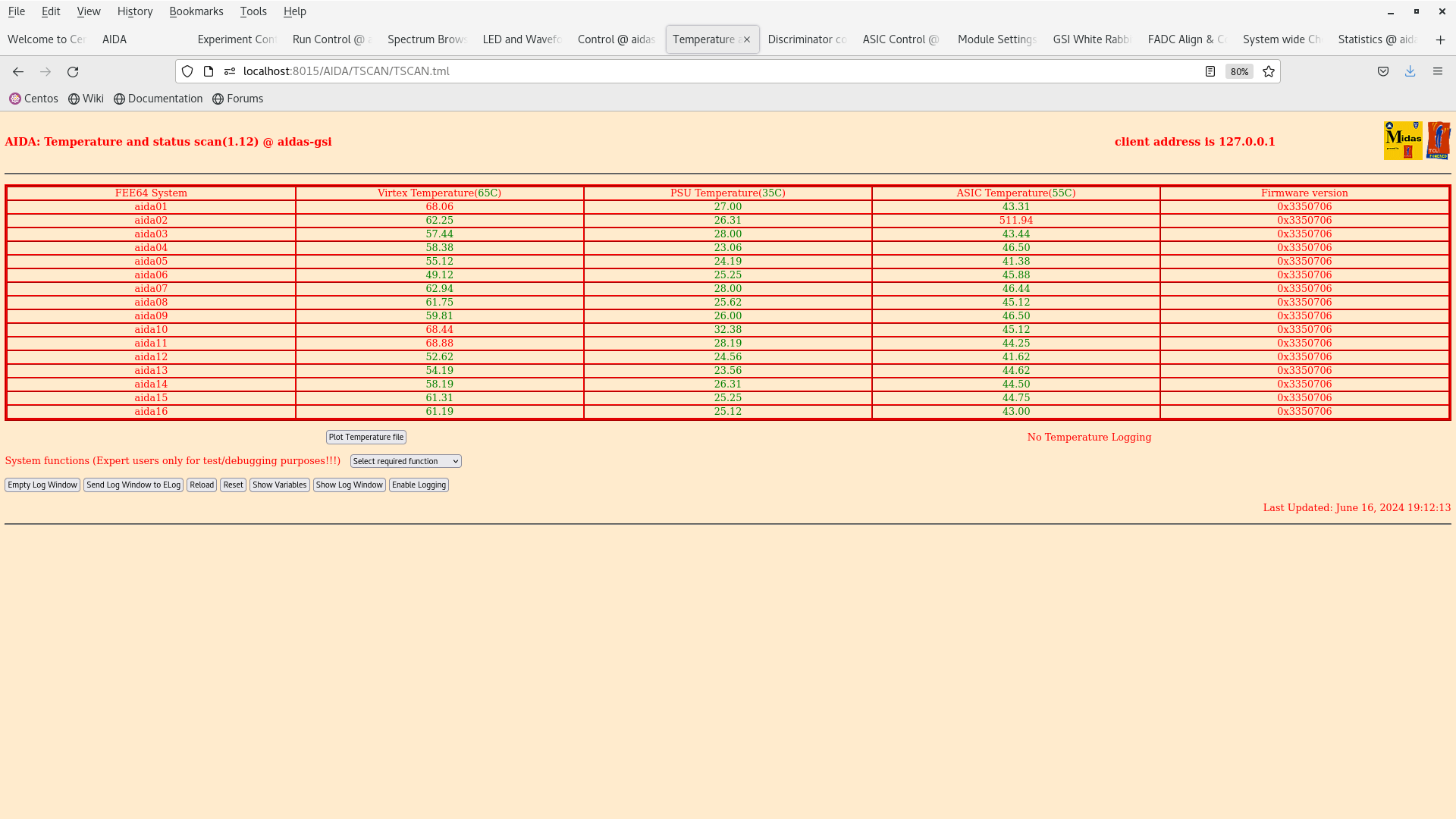The width and height of the screenshot is (1456, 819).
Task: Click Send Log Window to ELog
Action: pos(133,485)
